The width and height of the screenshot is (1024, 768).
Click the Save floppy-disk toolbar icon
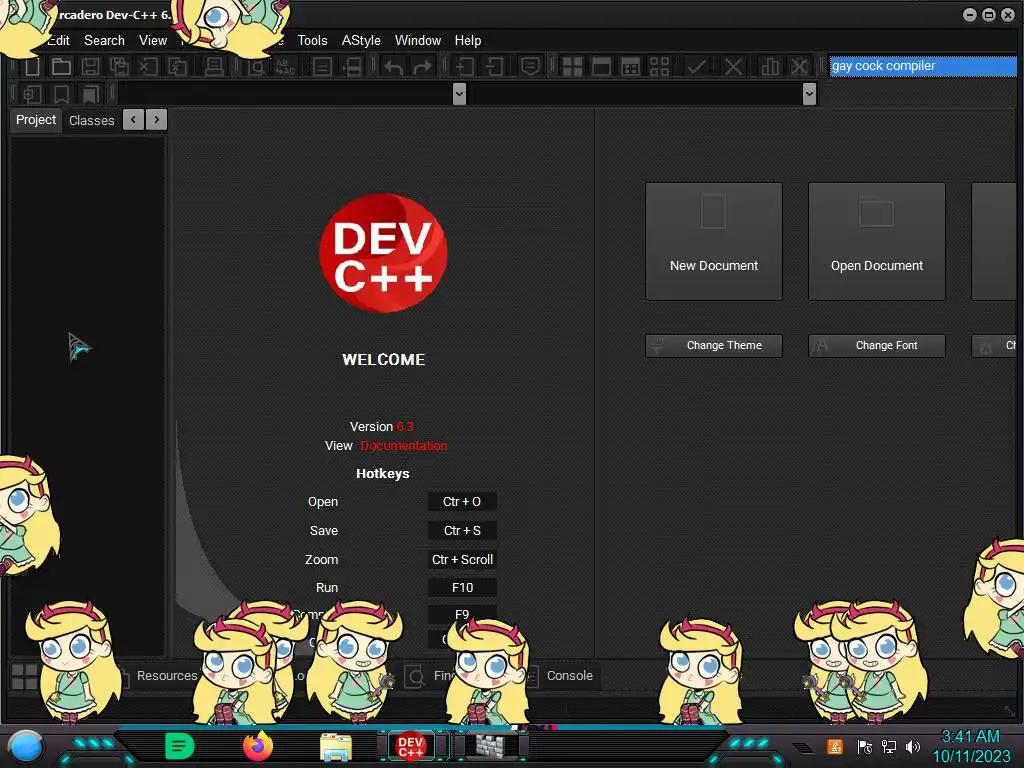90,66
